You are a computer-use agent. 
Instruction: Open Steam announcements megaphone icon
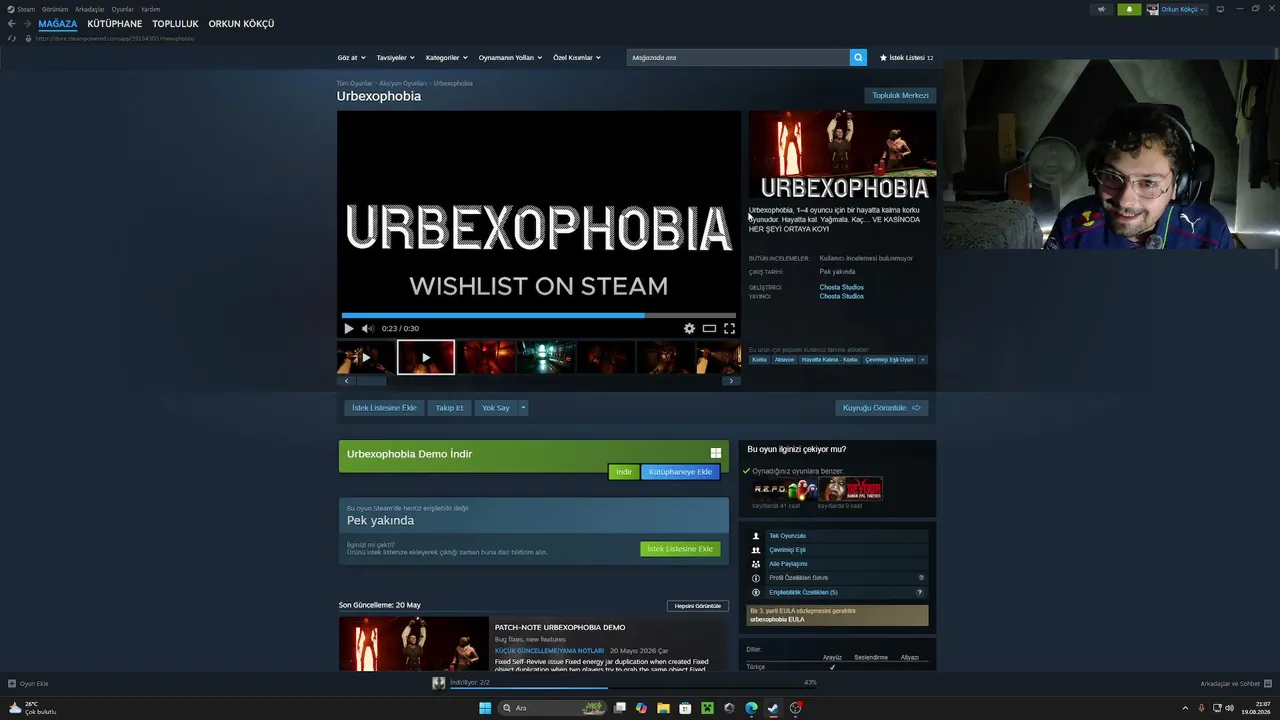[x=1101, y=9]
